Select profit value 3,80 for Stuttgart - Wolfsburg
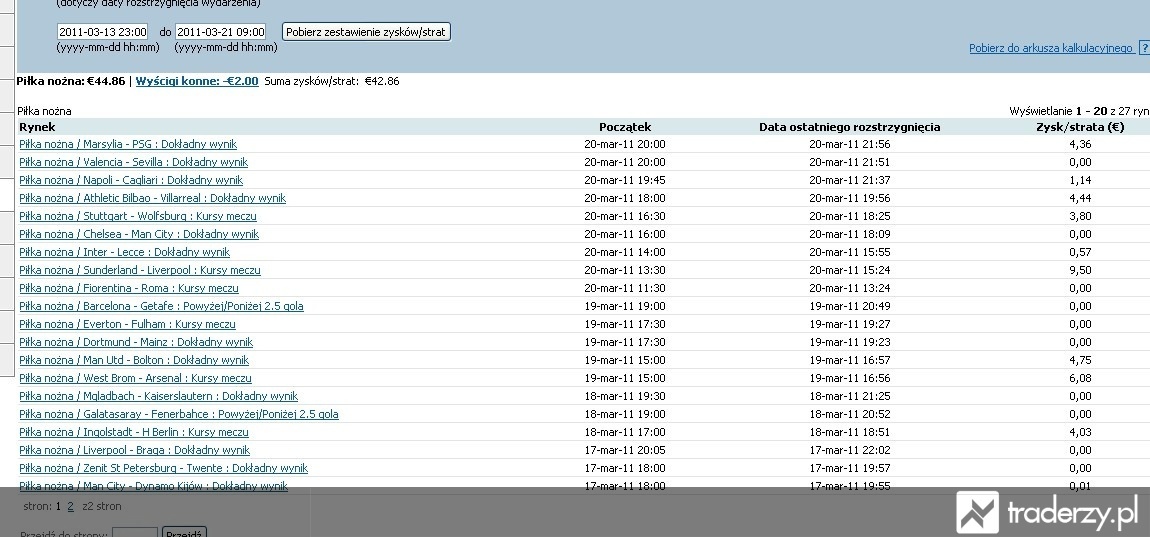Image resolution: width=1150 pixels, height=537 pixels. pos(1080,216)
